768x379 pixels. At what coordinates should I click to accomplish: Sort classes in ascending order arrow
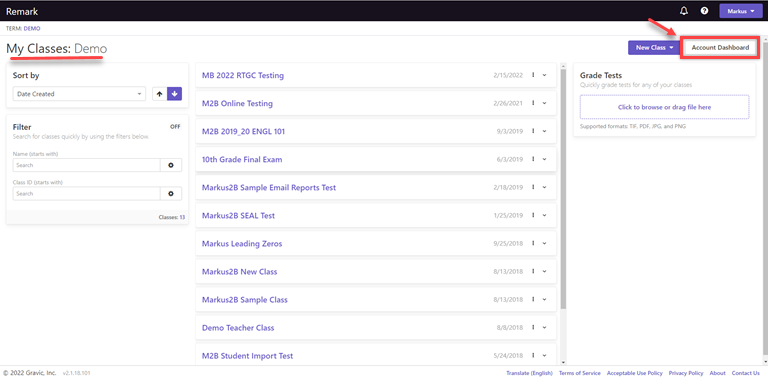click(x=159, y=94)
